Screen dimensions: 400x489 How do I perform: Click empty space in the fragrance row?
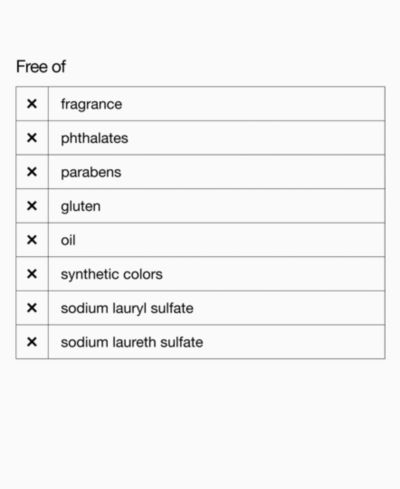(253, 104)
